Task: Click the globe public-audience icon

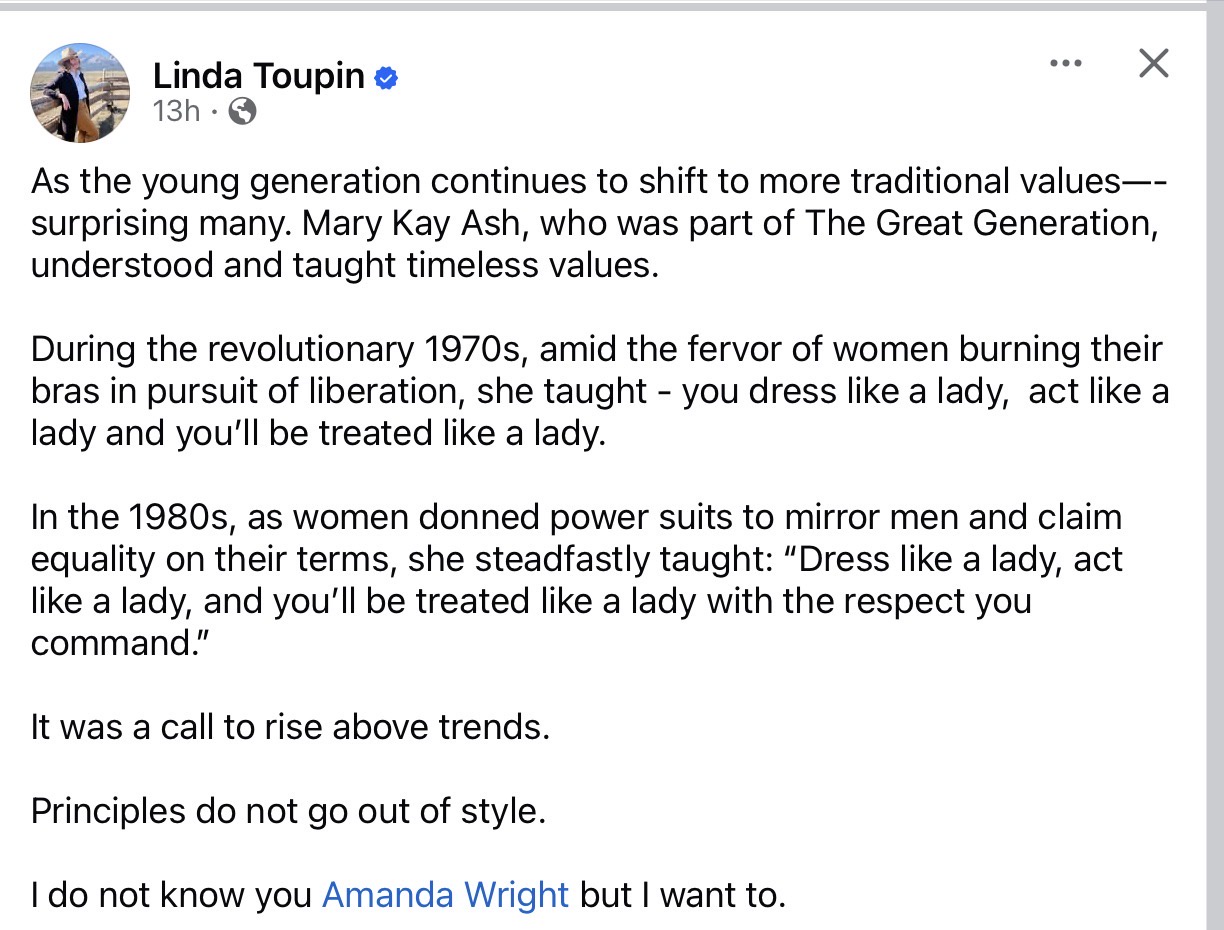Action: (x=242, y=111)
